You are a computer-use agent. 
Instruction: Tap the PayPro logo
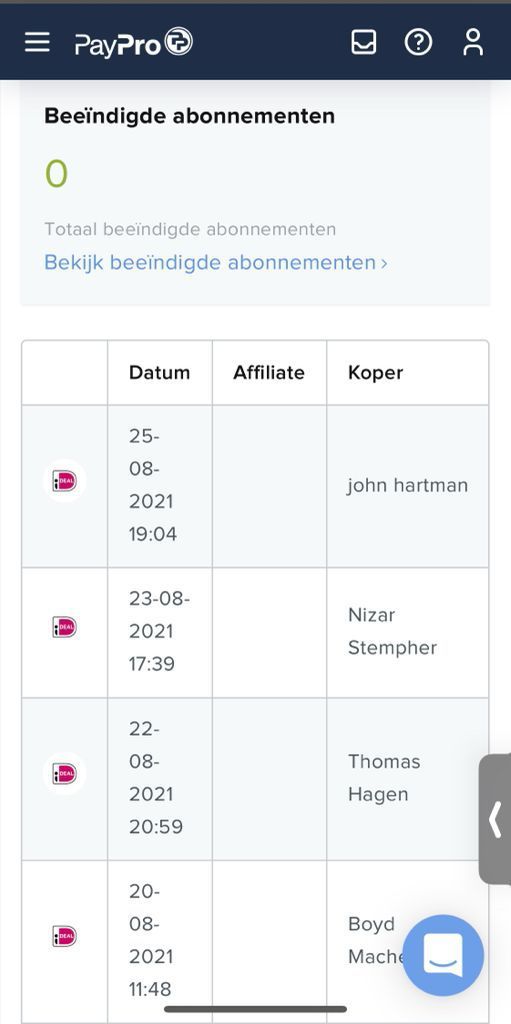click(x=133, y=43)
